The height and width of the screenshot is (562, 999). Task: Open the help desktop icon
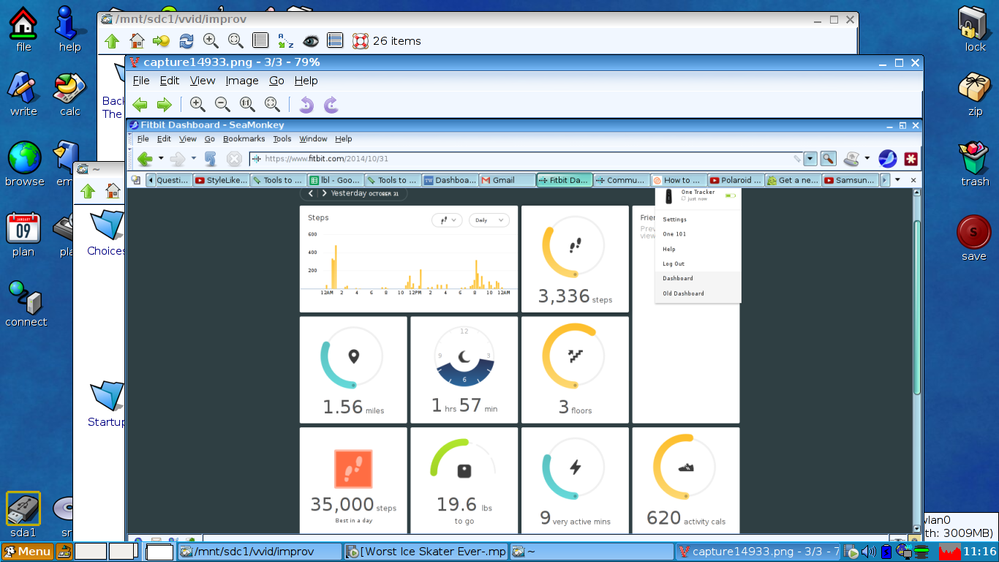[69, 29]
